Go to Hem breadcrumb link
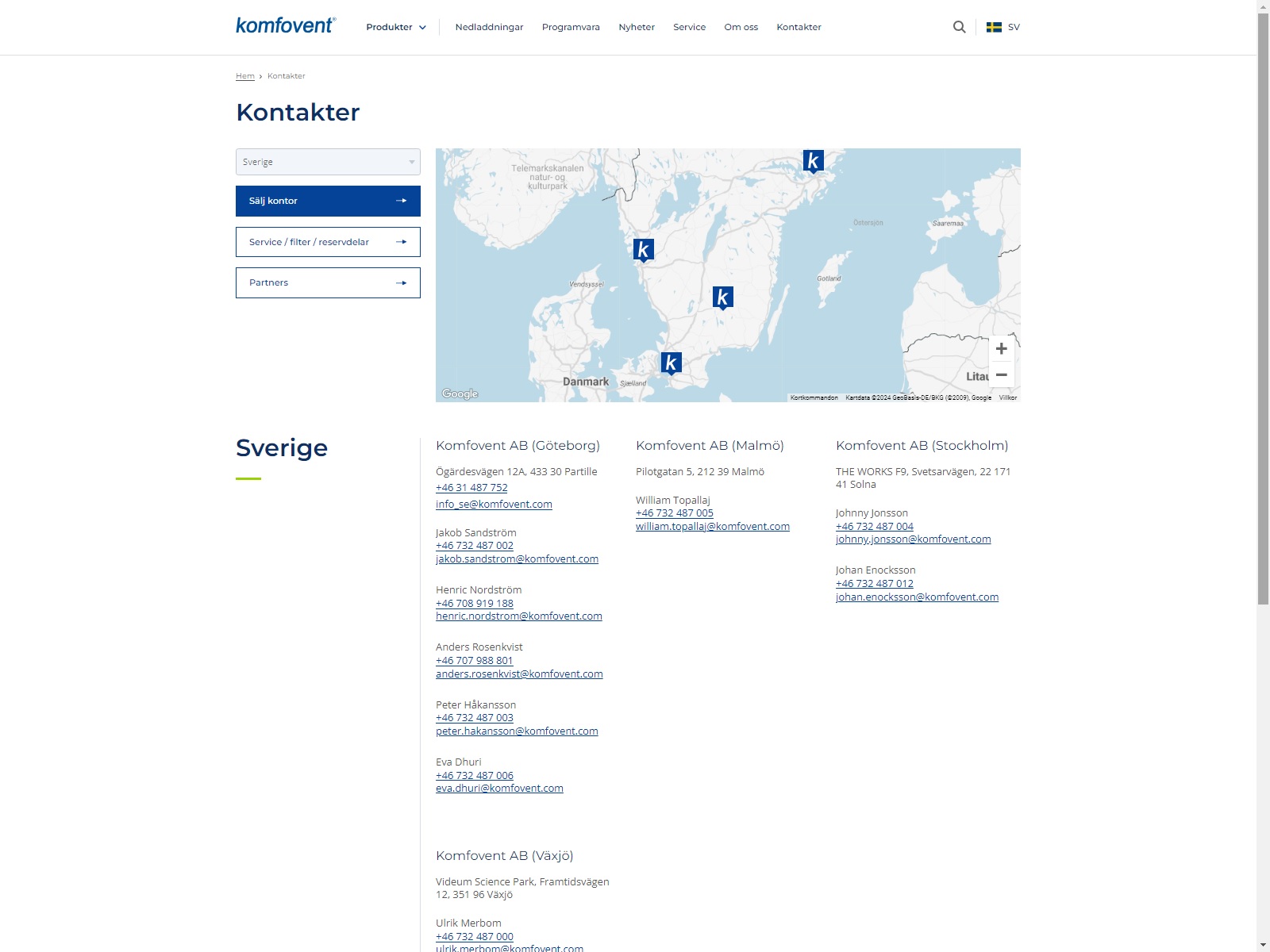The width and height of the screenshot is (1270, 952). [x=245, y=76]
